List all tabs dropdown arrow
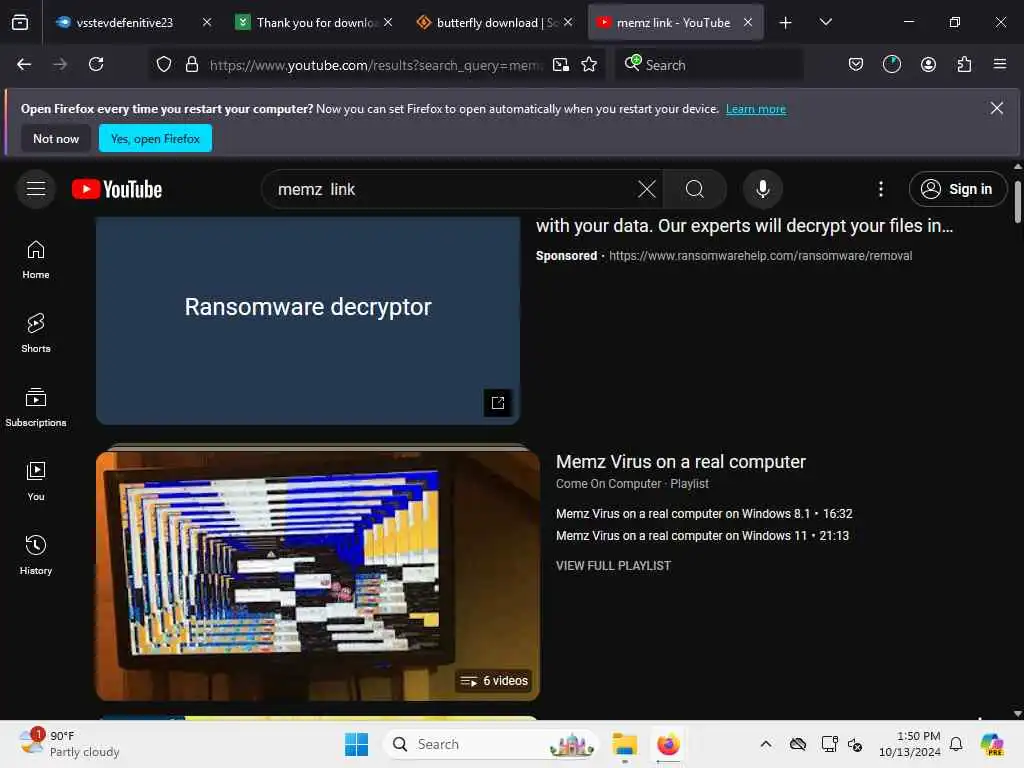This screenshot has width=1024, height=768. (825, 22)
